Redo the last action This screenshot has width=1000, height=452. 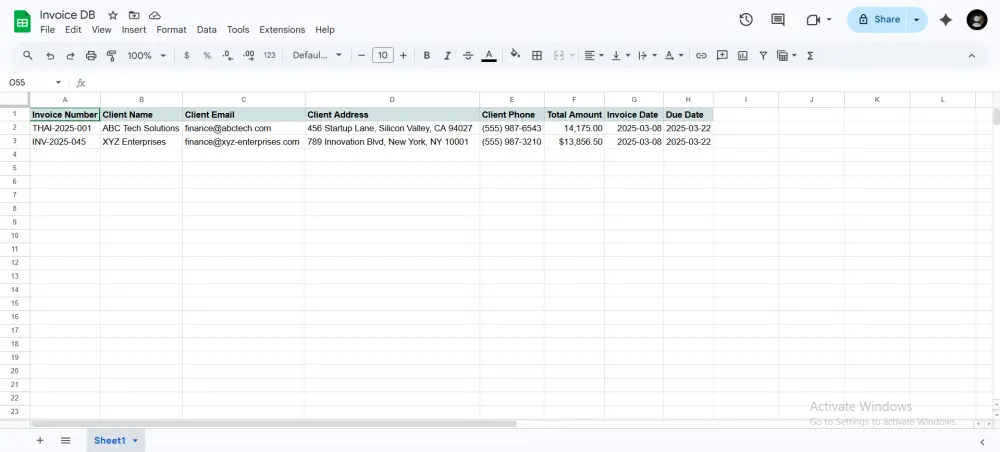coord(70,55)
